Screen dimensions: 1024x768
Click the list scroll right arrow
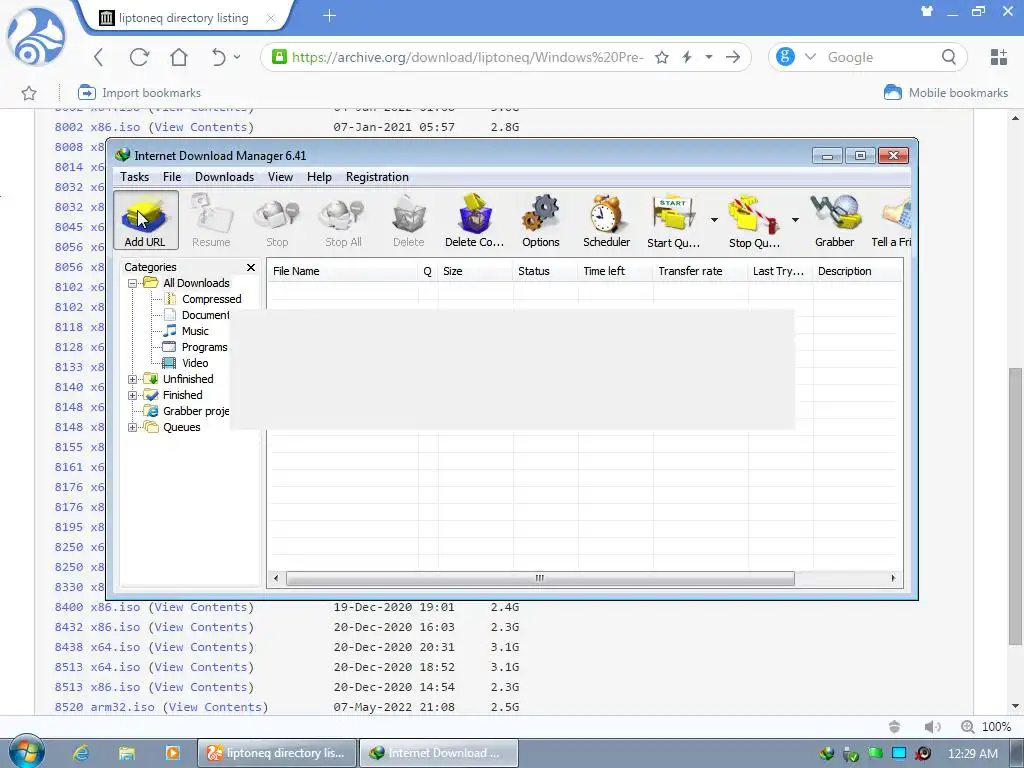click(893, 579)
